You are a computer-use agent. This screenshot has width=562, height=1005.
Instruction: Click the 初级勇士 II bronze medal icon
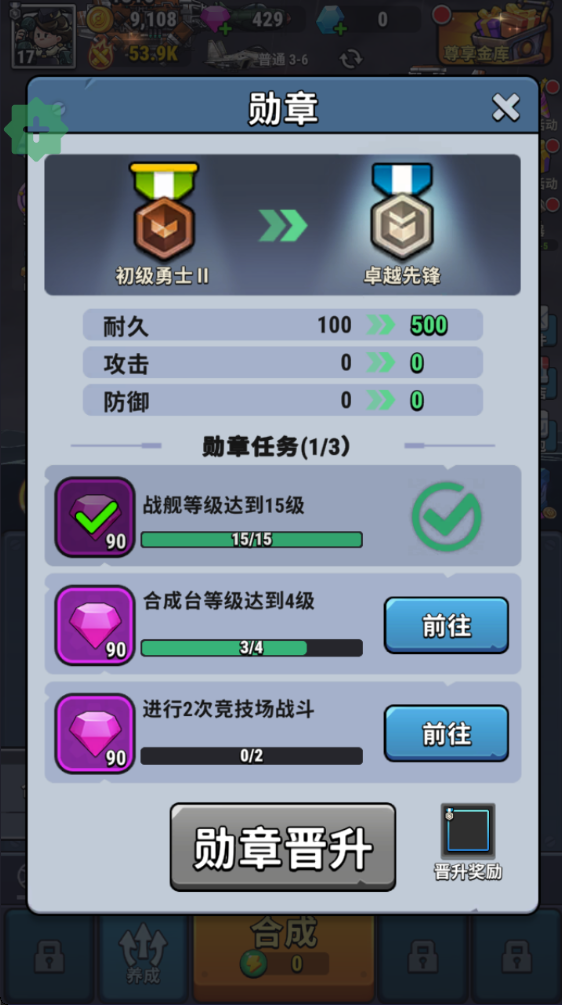[x=164, y=212]
